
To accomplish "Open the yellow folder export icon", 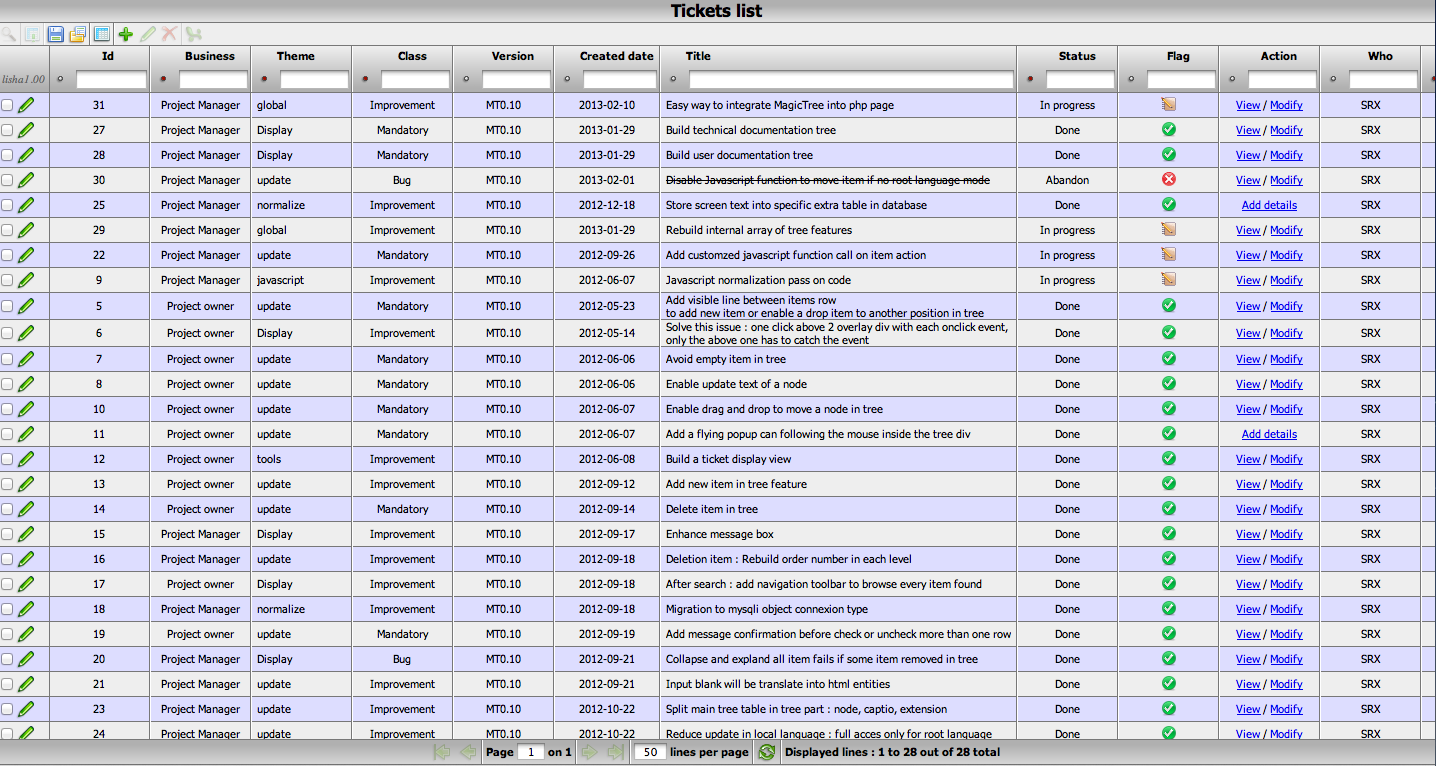I will [x=78, y=33].
